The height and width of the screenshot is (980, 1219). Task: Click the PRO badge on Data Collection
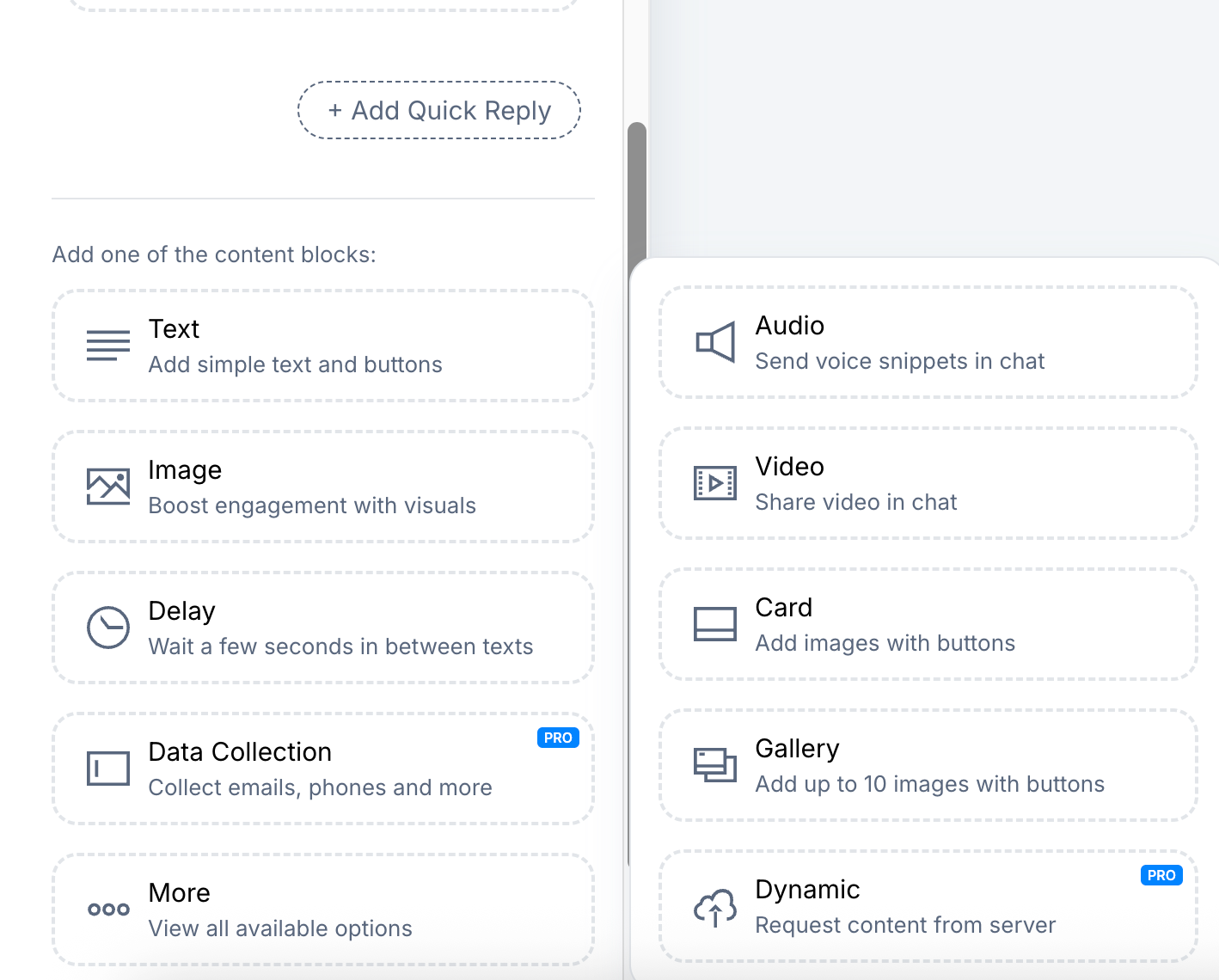558,738
